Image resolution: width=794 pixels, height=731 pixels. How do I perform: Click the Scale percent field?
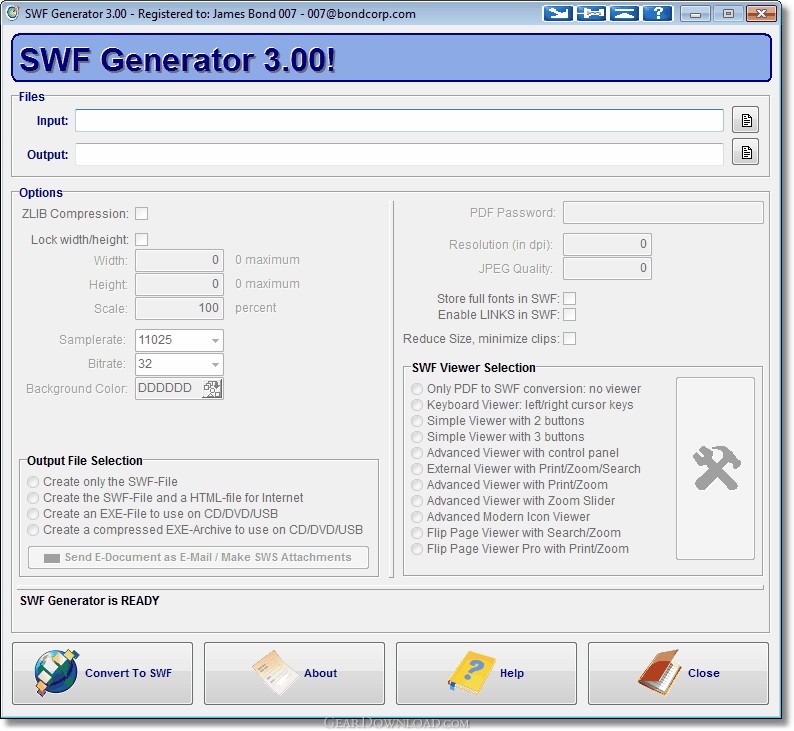179,308
